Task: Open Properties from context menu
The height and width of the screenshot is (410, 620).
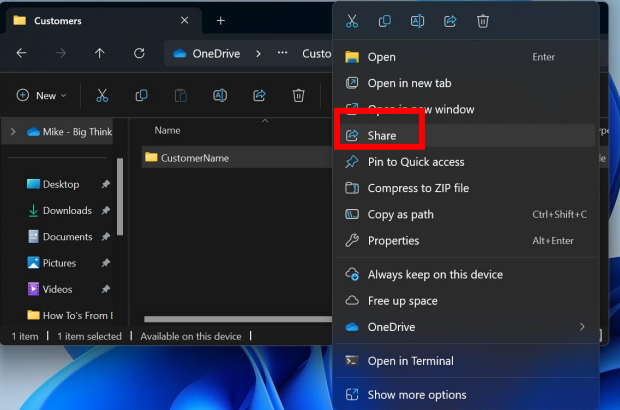Action: [x=466, y=240]
